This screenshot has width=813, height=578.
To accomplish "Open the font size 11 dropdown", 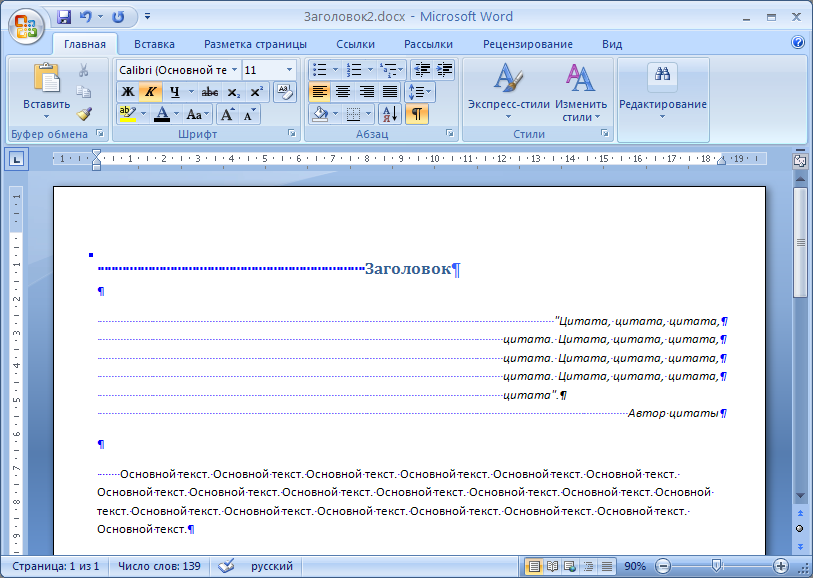I will pos(290,70).
